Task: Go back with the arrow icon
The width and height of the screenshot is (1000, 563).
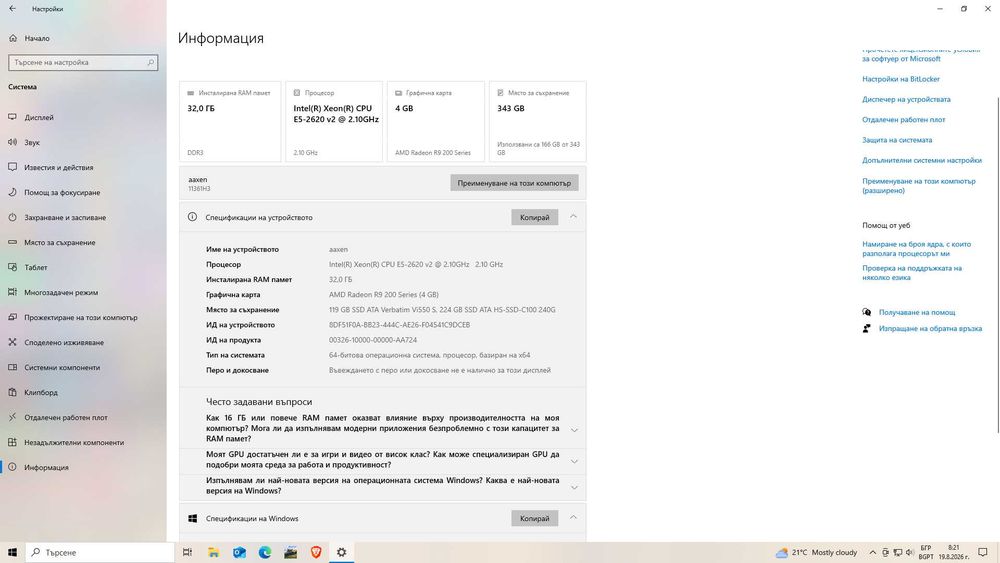Action: point(13,9)
